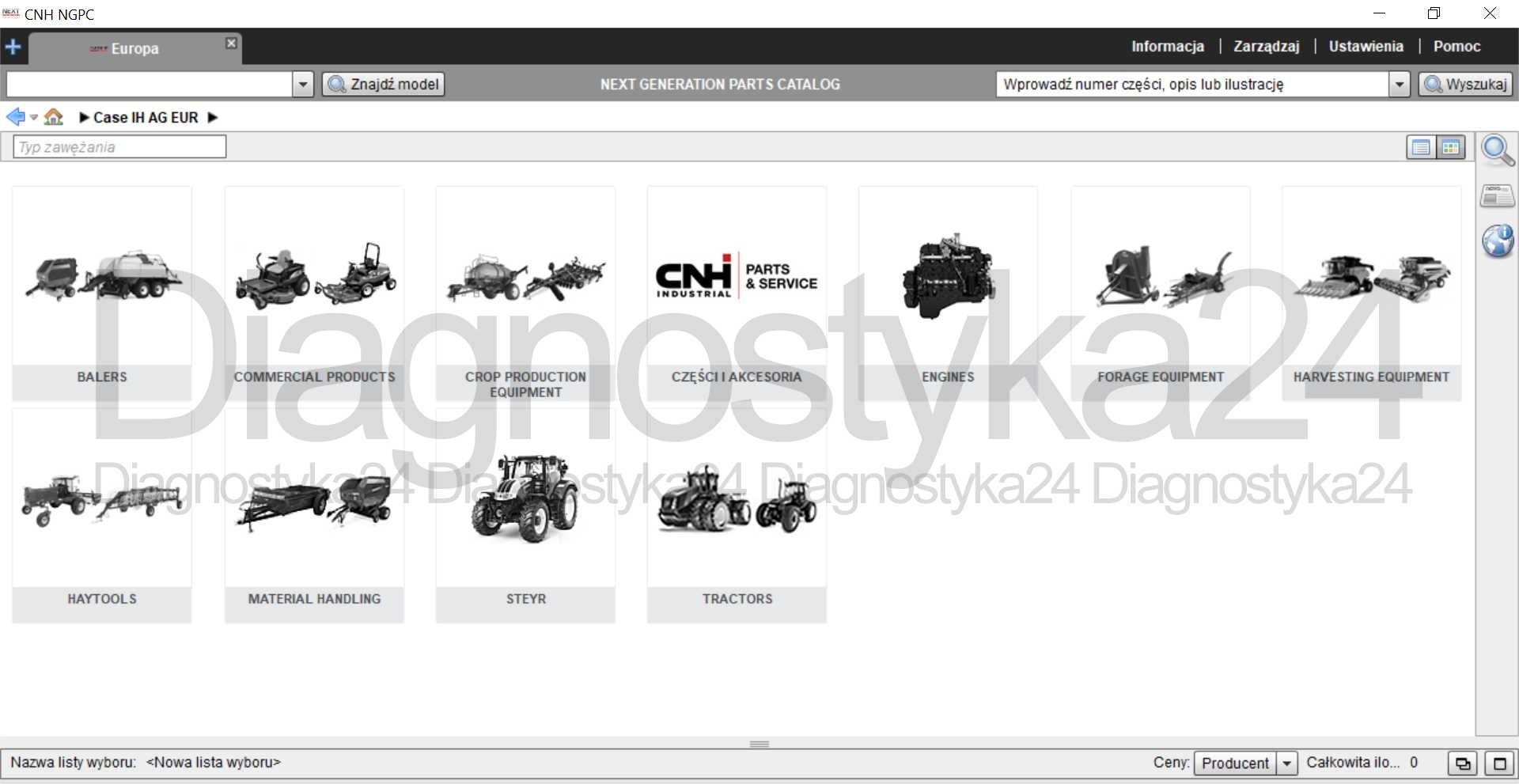Click the splitter handle above status bar
Screen dimensions: 1519x784
click(x=759, y=744)
